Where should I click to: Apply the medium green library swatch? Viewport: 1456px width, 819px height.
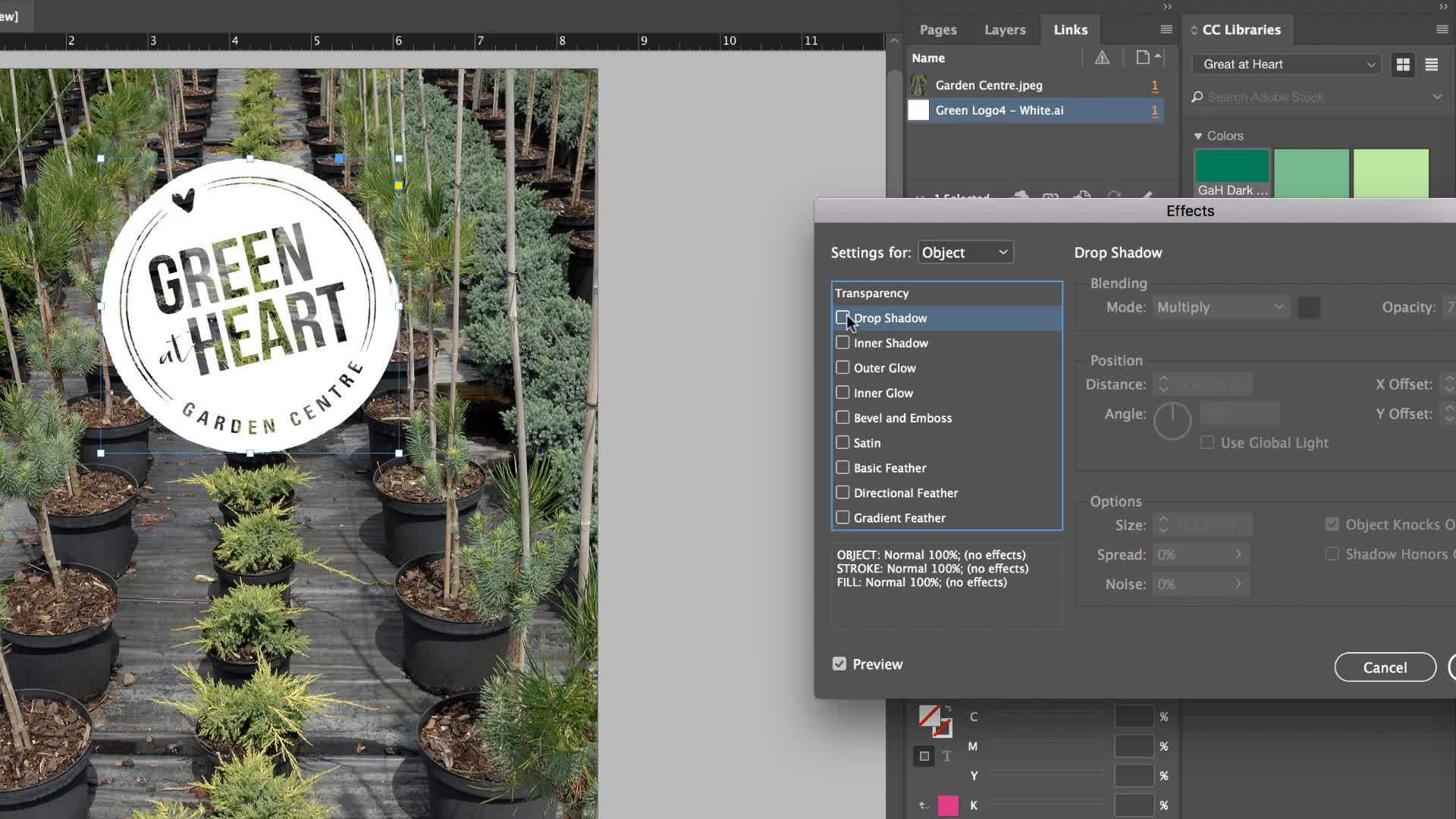point(1311,174)
